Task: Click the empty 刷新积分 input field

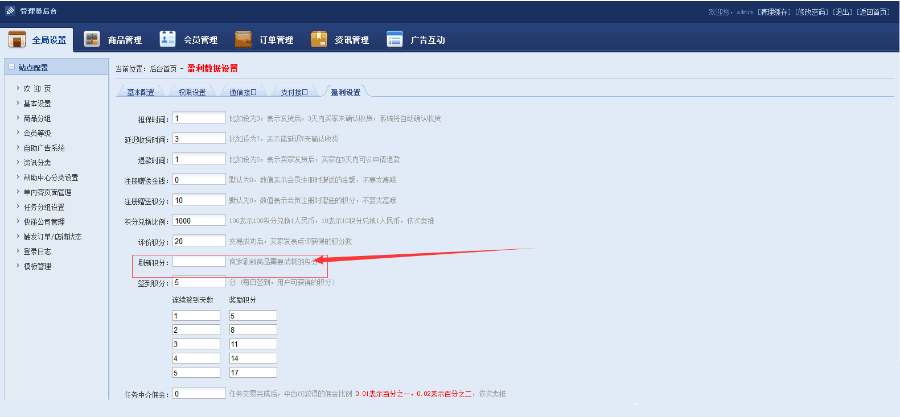Action: click(x=199, y=261)
